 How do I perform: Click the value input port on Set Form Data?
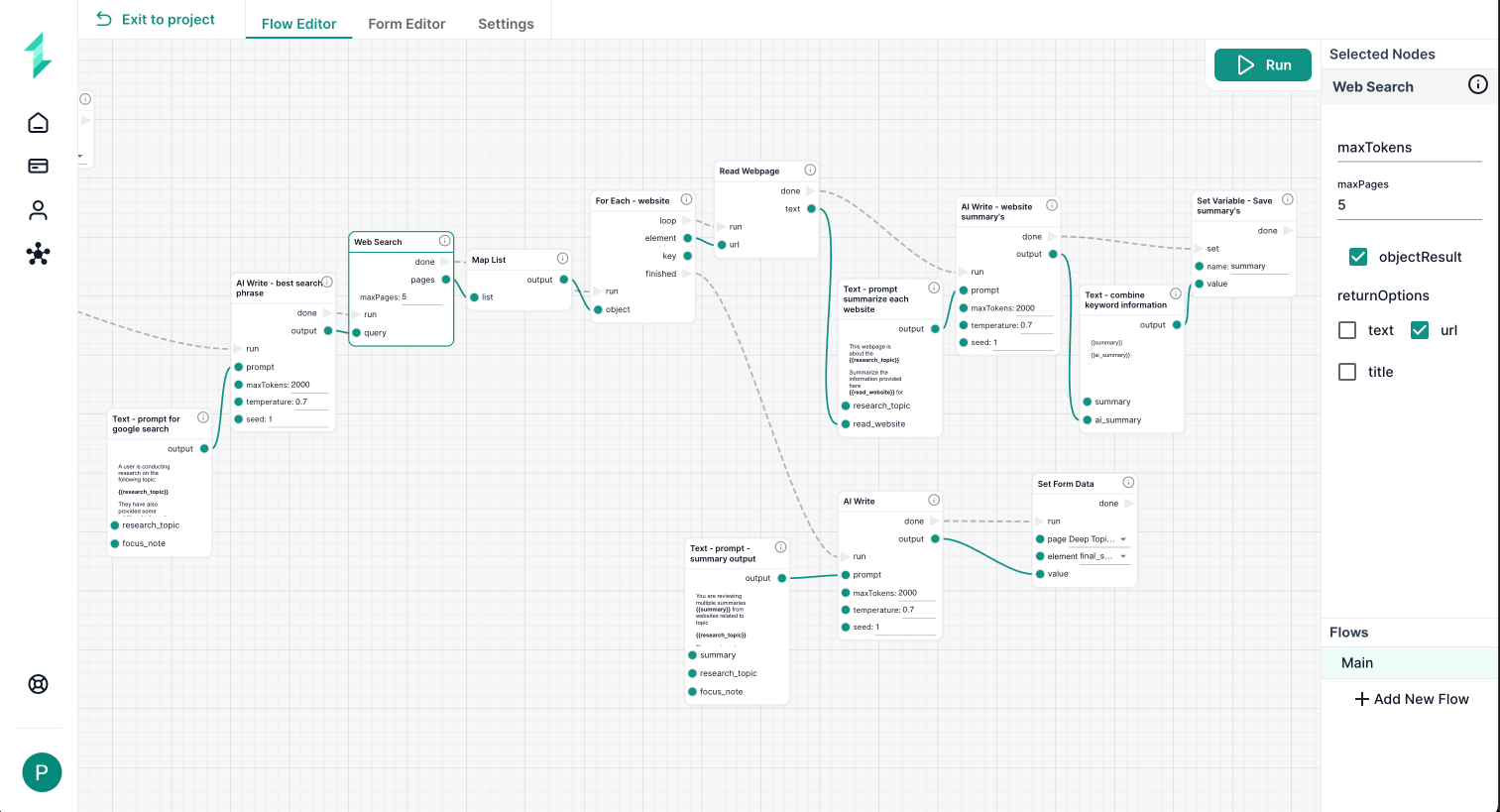[x=1040, y=574]
